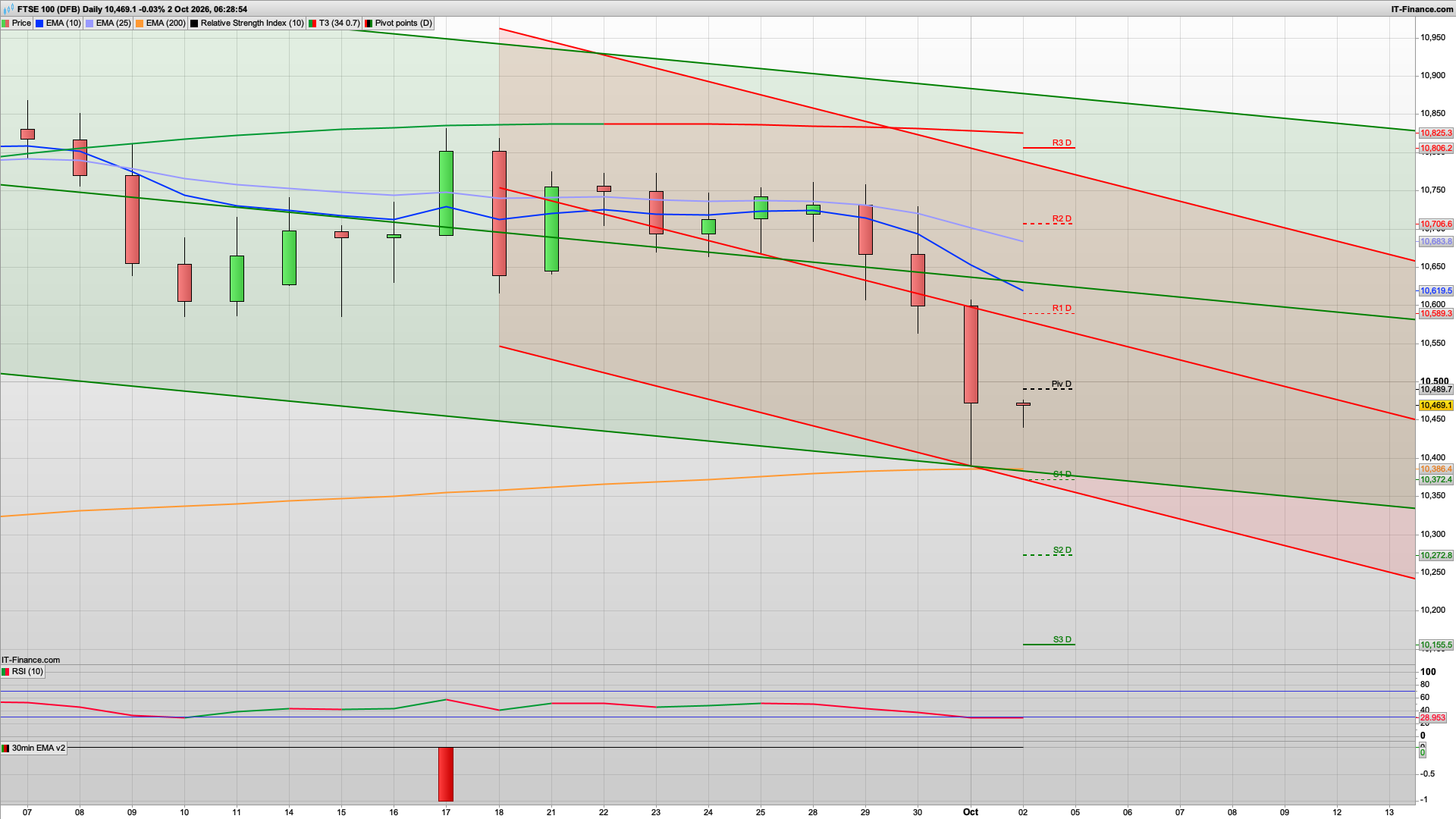Click the 10,372.4 S1 price tag
The width and height of the screenshot is (1456, 819).
(1436, 479)
